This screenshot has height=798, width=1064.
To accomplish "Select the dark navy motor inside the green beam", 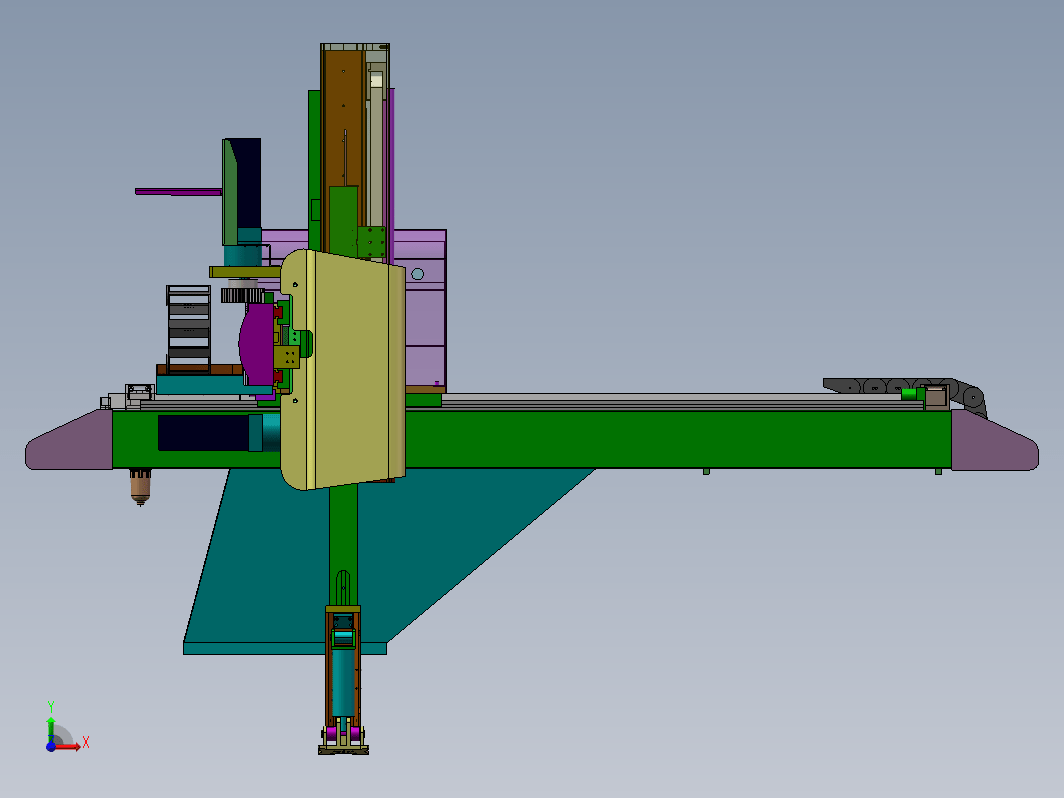I will (x=204, y=433).
